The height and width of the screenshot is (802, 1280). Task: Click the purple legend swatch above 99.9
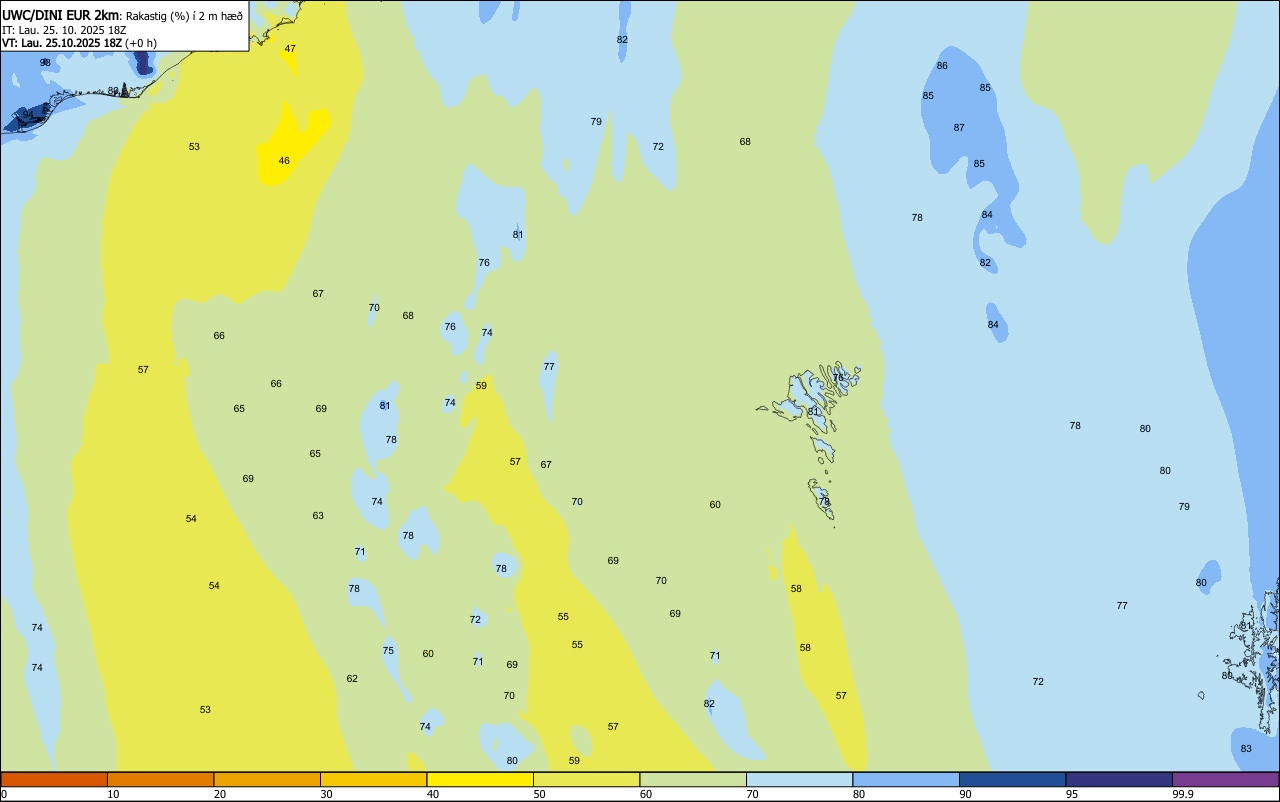1225,779
